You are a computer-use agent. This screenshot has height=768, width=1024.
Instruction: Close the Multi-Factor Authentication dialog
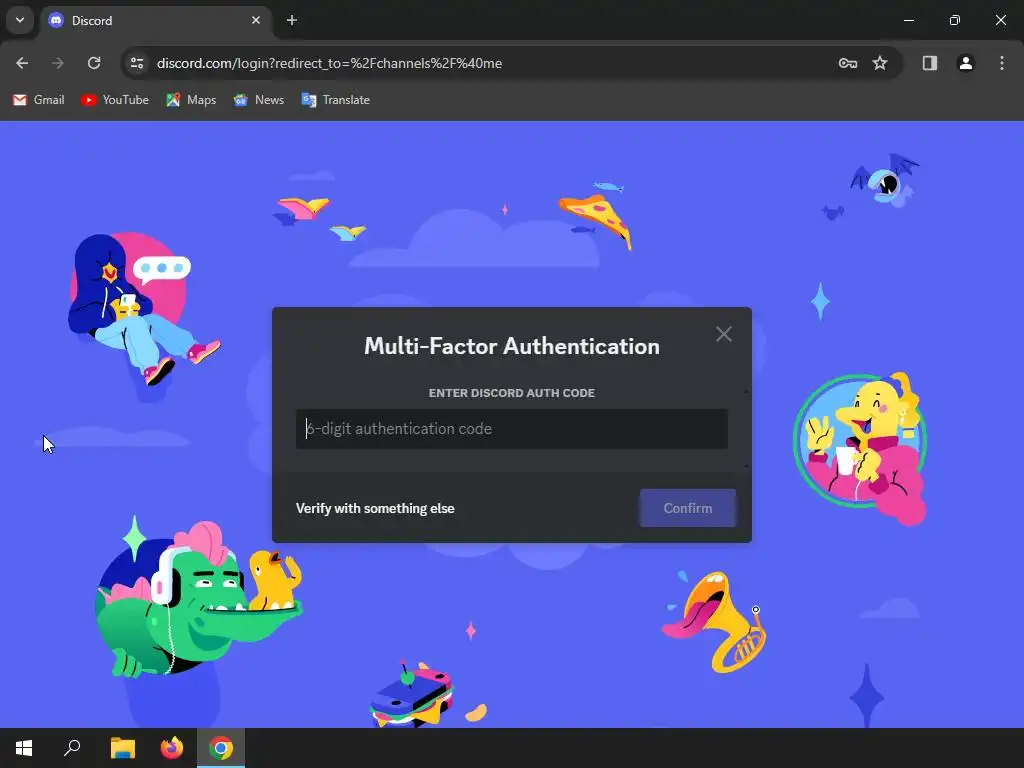pyautogui.click(x=724, y=334)
